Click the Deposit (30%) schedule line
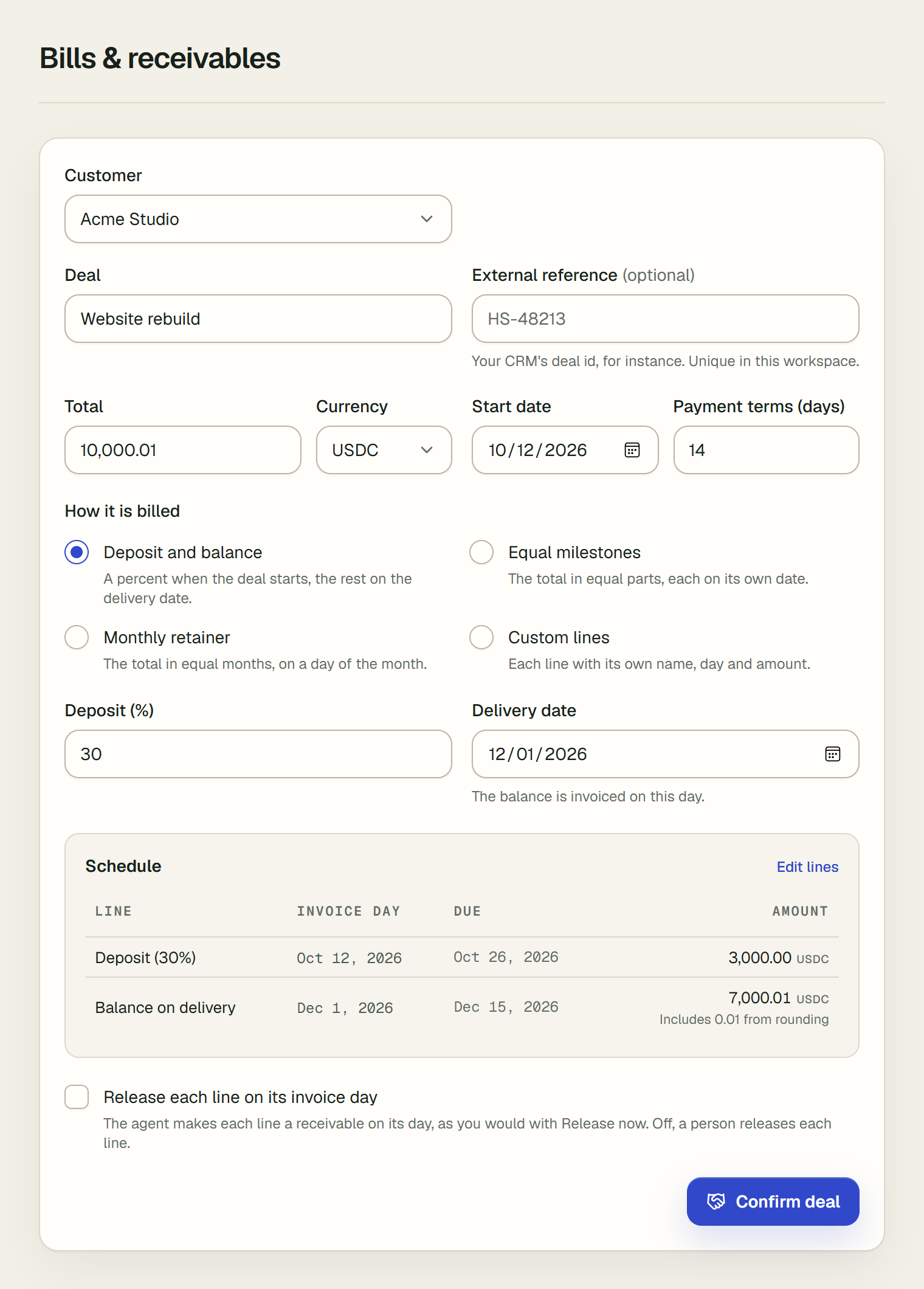924x1289 pixels. [x=462, y=958]
